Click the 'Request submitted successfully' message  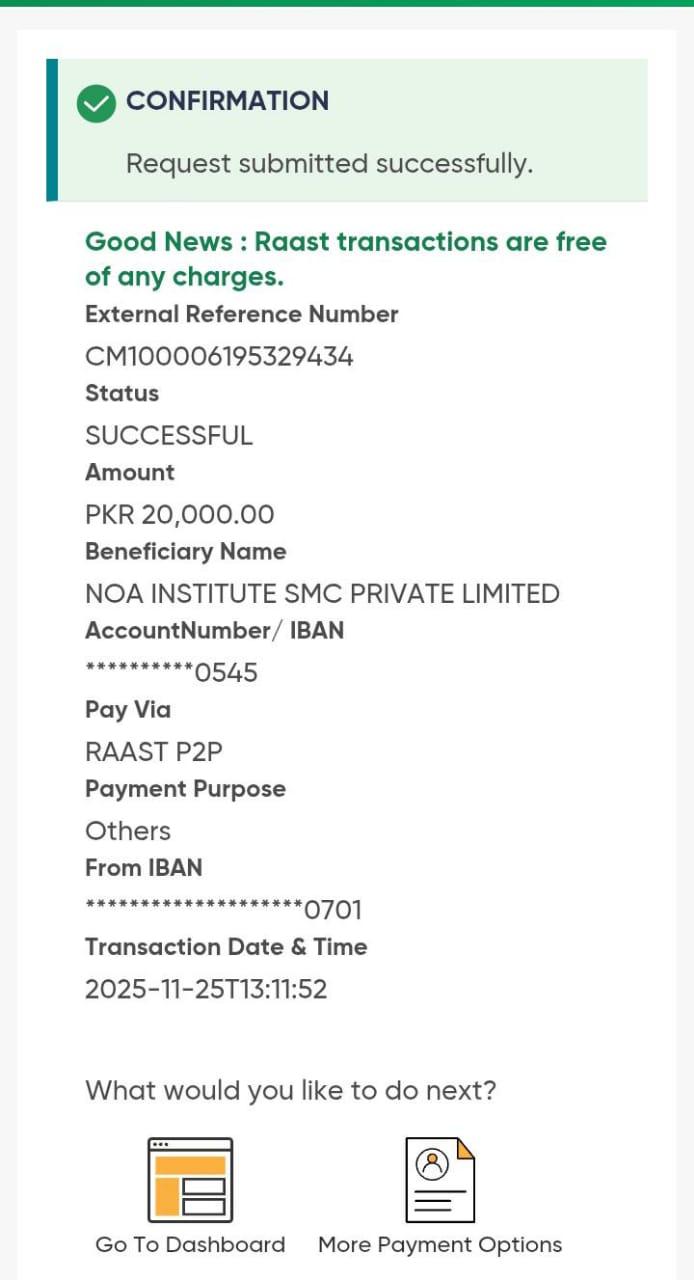tap(329, 164)
